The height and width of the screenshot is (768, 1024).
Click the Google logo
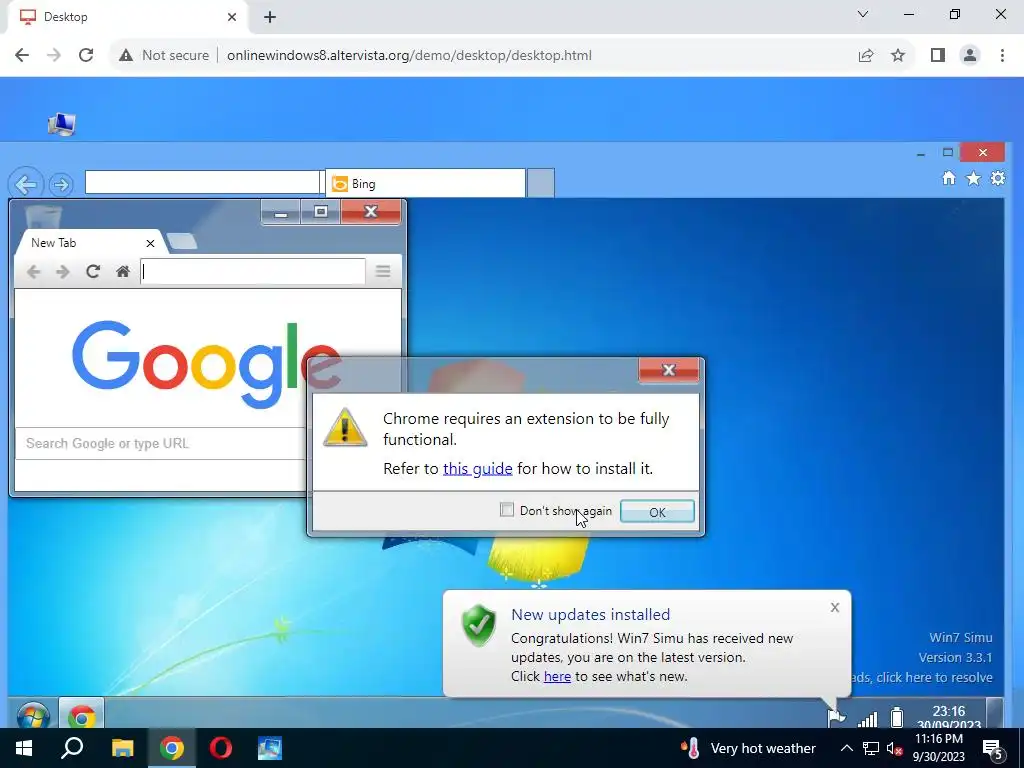coord(206,363)
